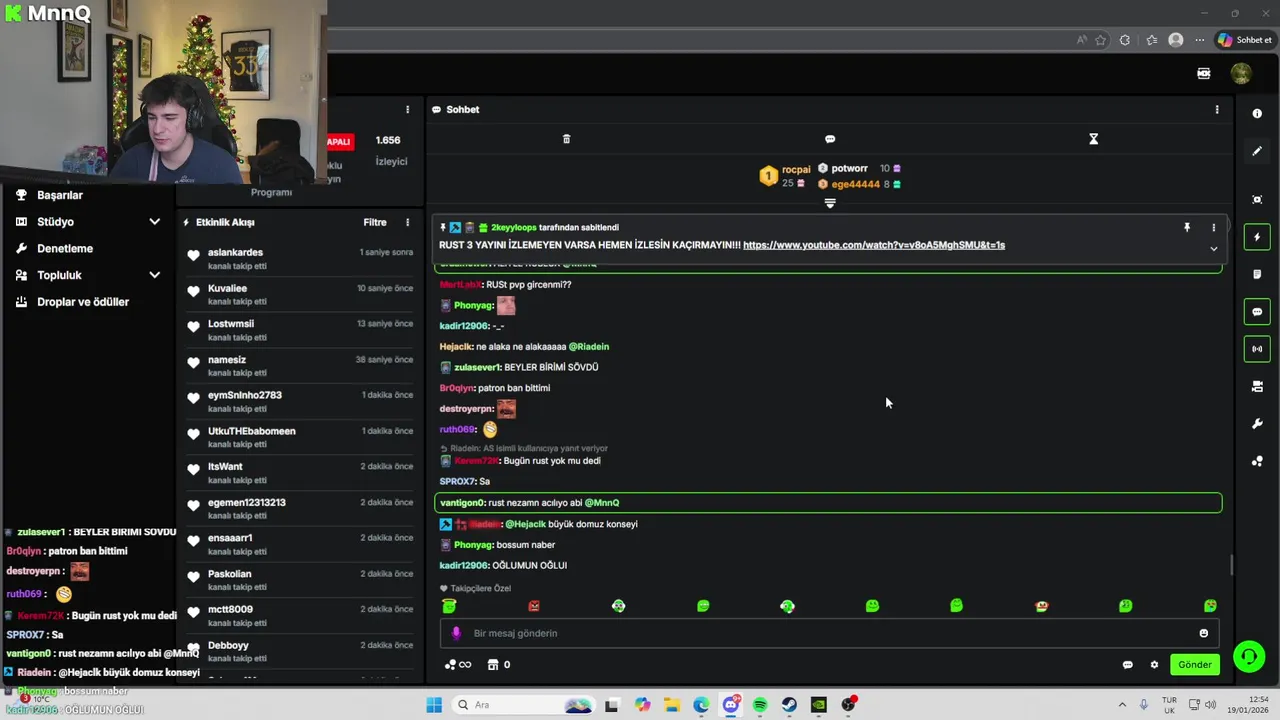1280x720 pixels.
Task: Open the shop storefront icon below chat
Action: 493,665
